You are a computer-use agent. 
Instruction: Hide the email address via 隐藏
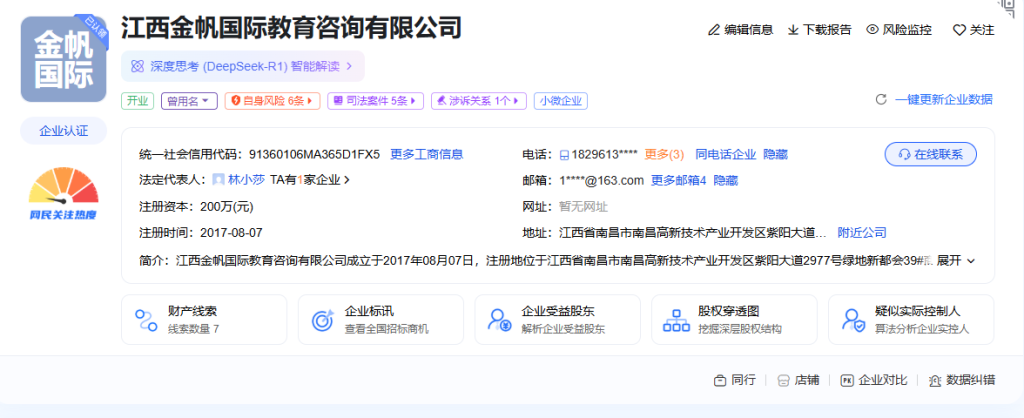click(725, 180)
